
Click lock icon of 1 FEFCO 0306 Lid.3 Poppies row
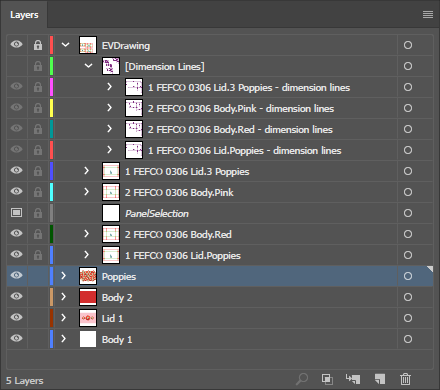38,171
